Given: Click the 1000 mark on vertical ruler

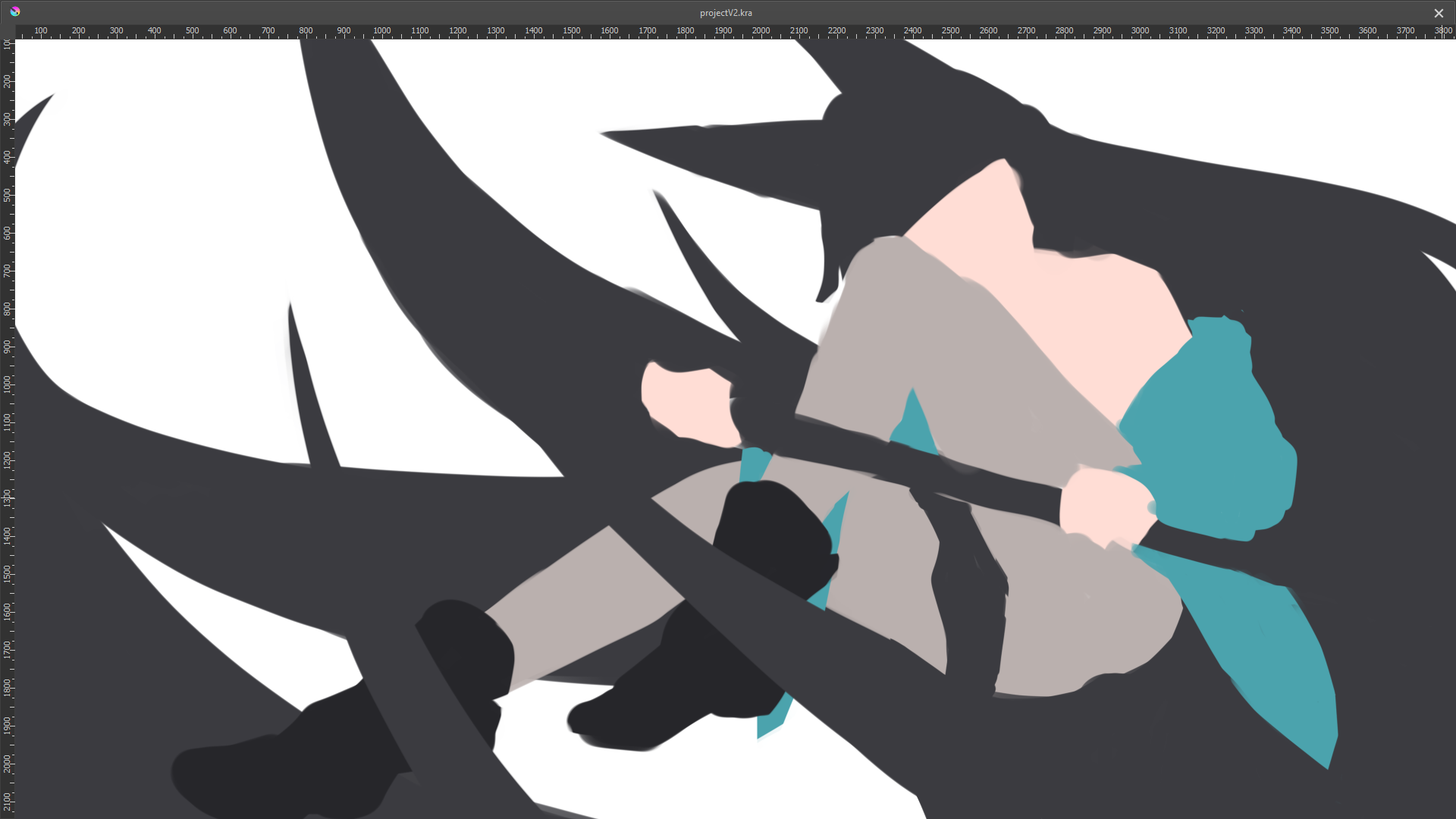Looking at the screenshot, I should [8, 384].
